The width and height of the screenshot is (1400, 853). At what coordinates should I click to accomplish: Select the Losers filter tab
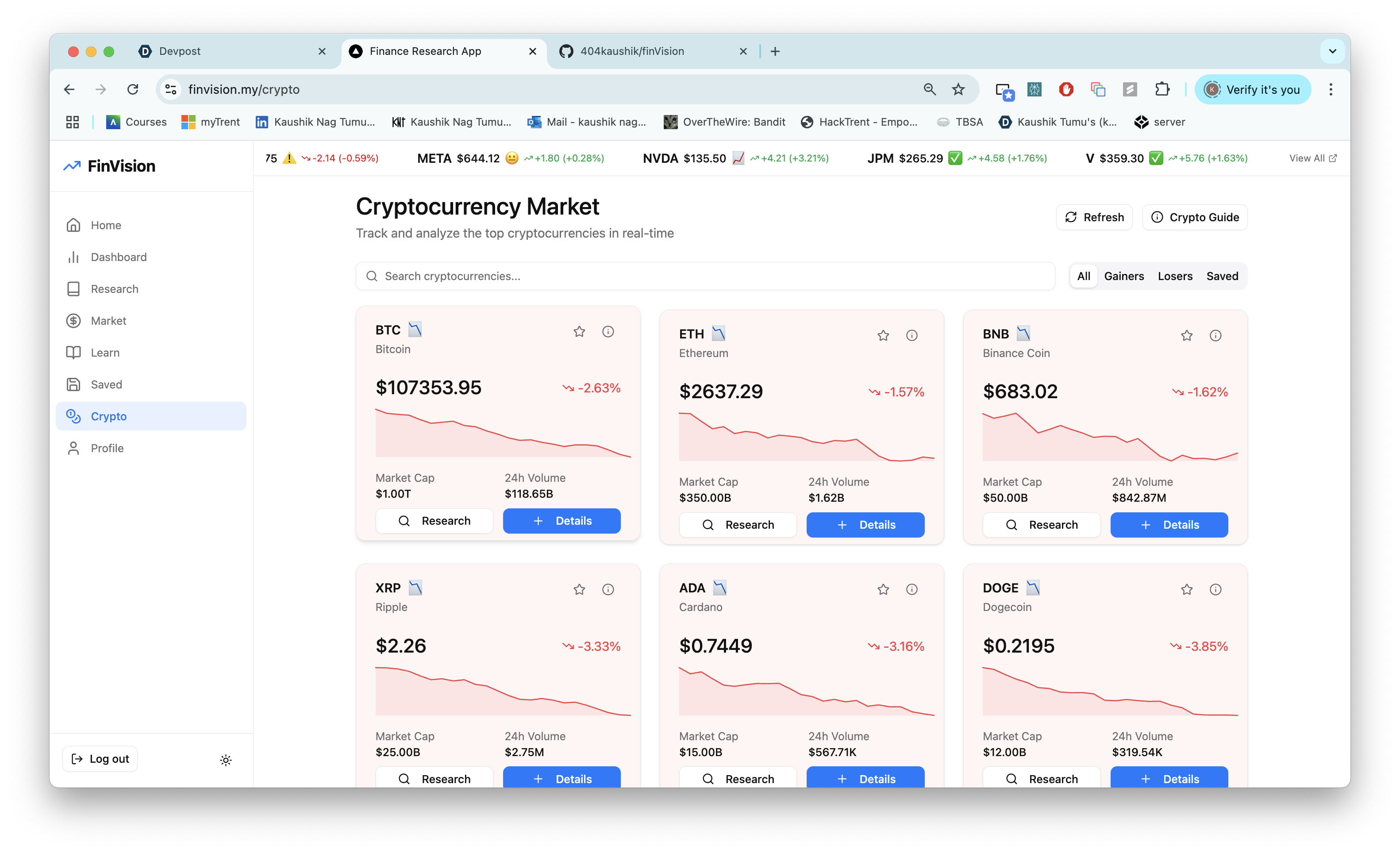point(1174,276)
